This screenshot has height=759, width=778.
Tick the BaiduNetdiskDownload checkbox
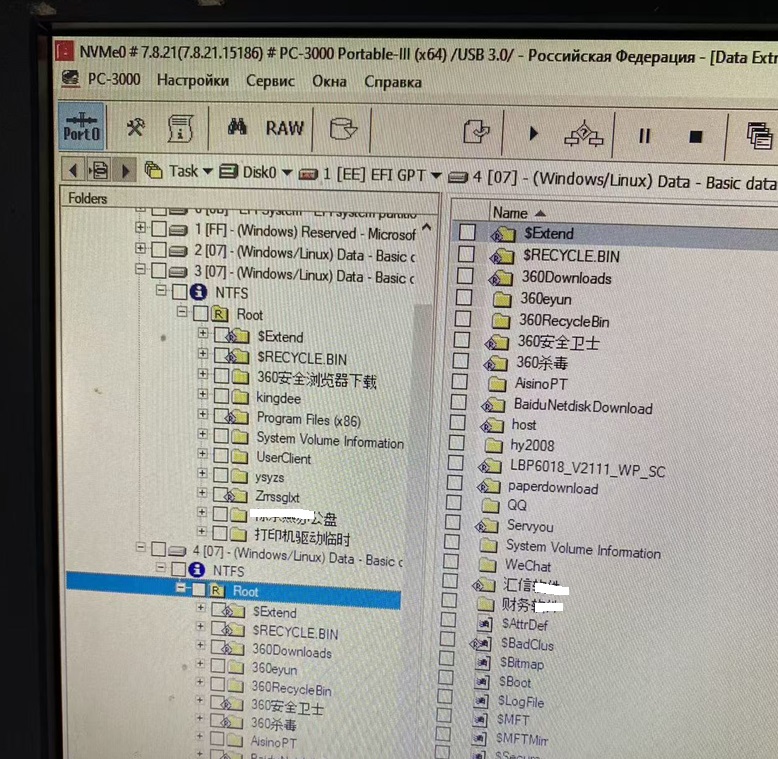(x=458, y=402)
